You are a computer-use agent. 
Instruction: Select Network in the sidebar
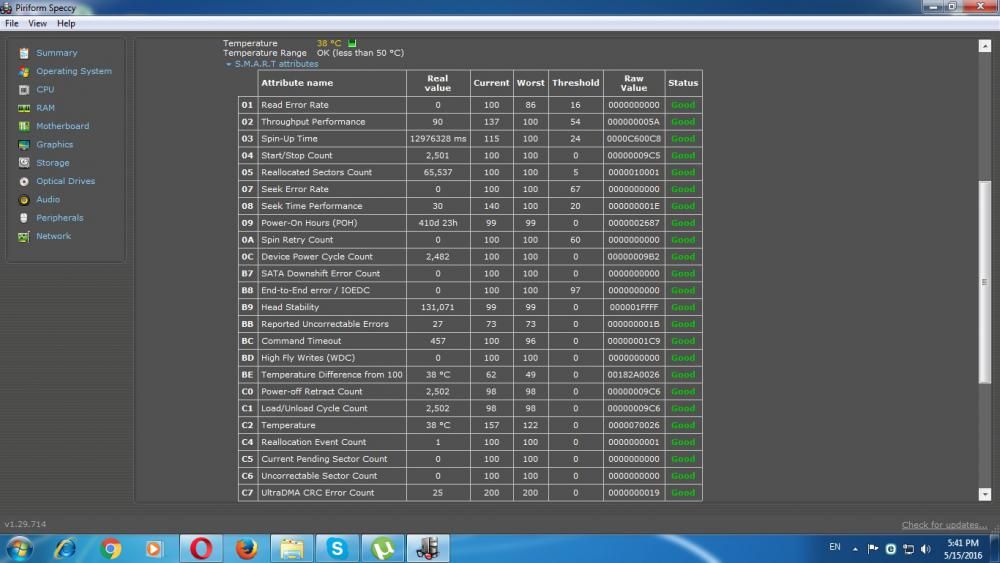point(53,236)
